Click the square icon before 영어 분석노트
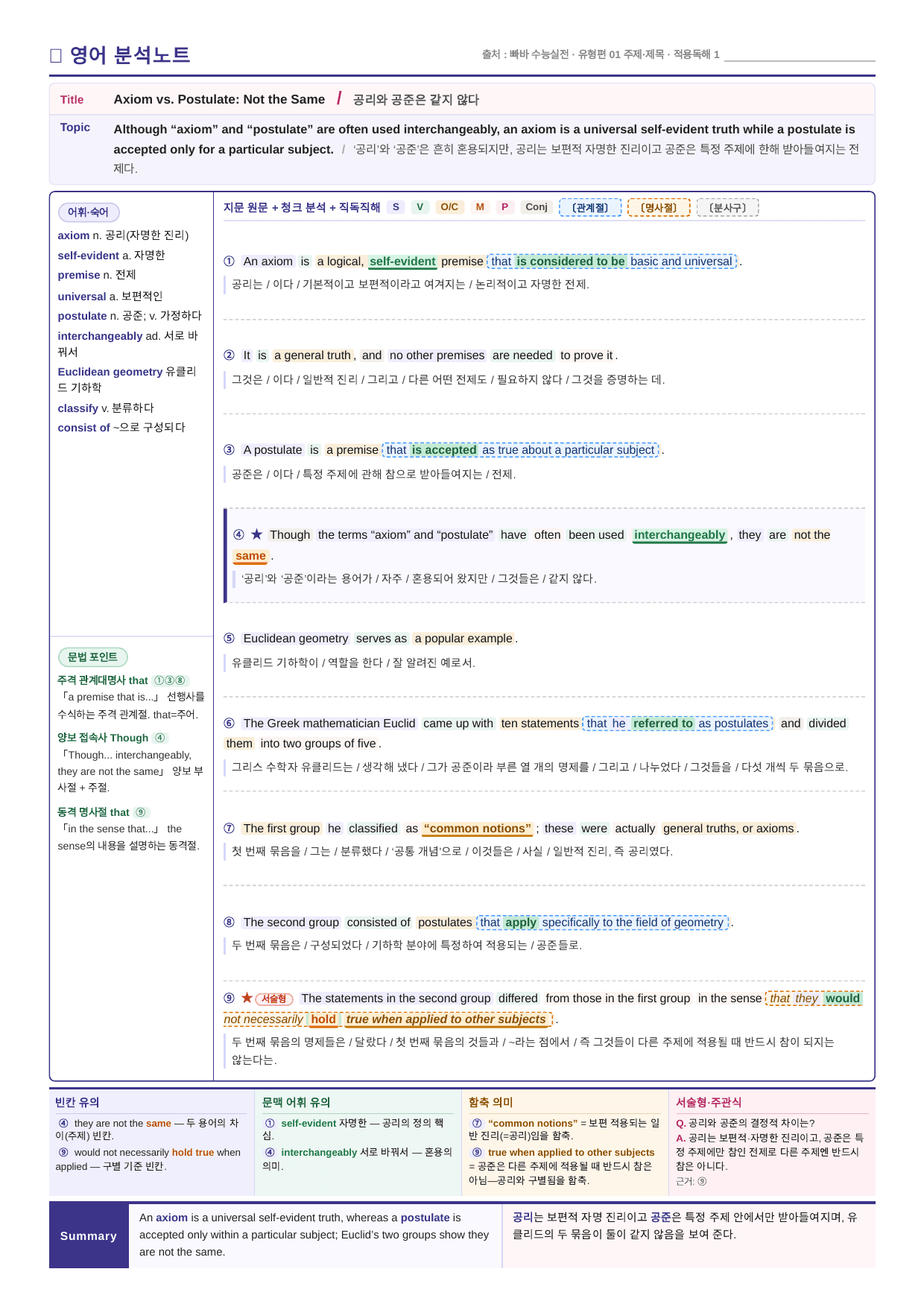This screenshot has width=924, height=1307. (55, 55)
